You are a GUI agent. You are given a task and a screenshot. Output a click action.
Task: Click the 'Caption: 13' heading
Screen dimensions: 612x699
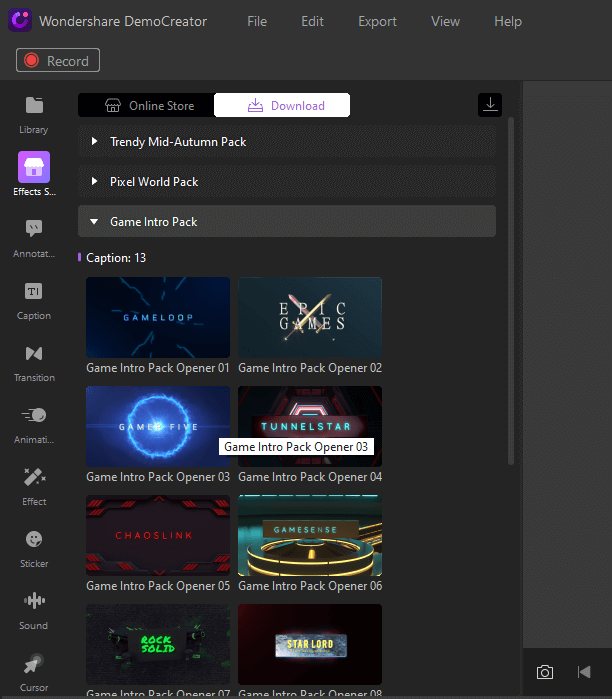point(116,258)
